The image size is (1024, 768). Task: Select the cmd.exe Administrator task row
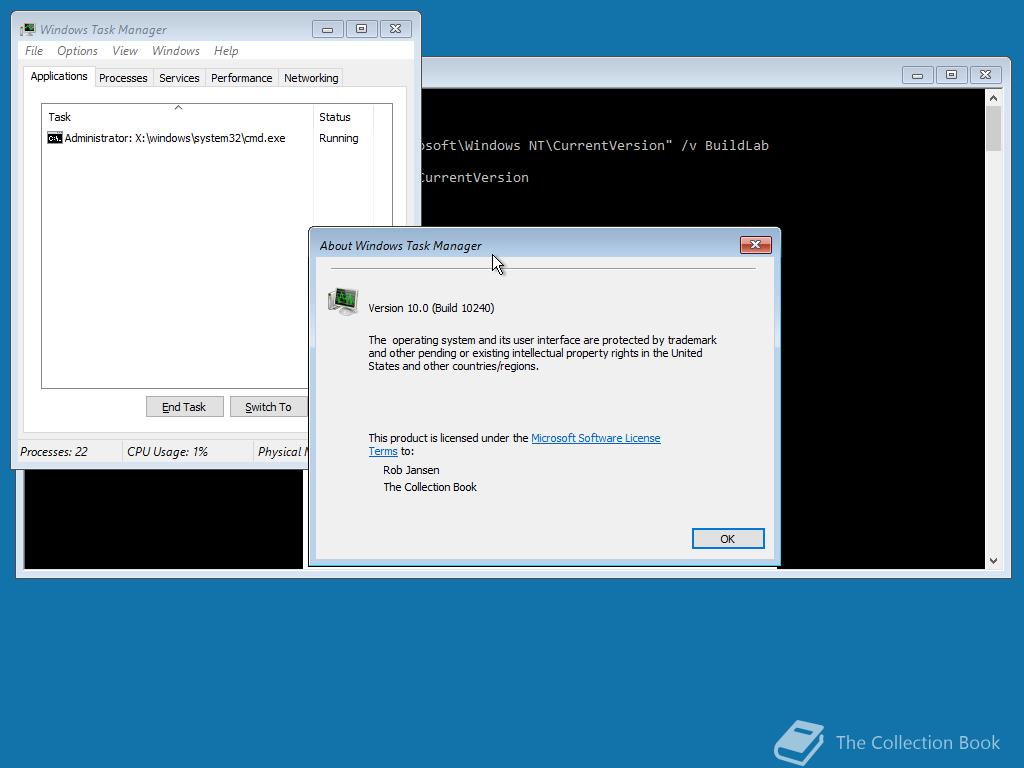176,138
